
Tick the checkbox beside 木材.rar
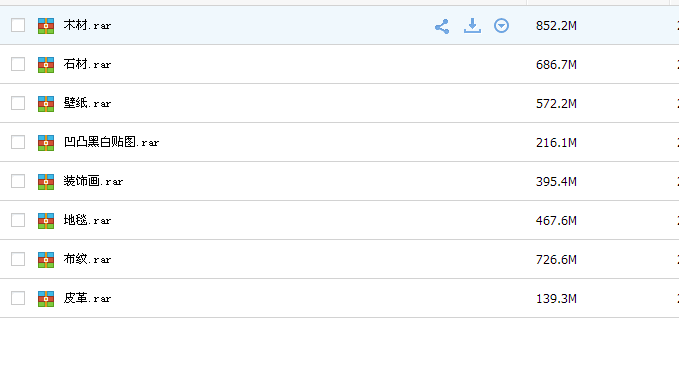click(18, 25)
